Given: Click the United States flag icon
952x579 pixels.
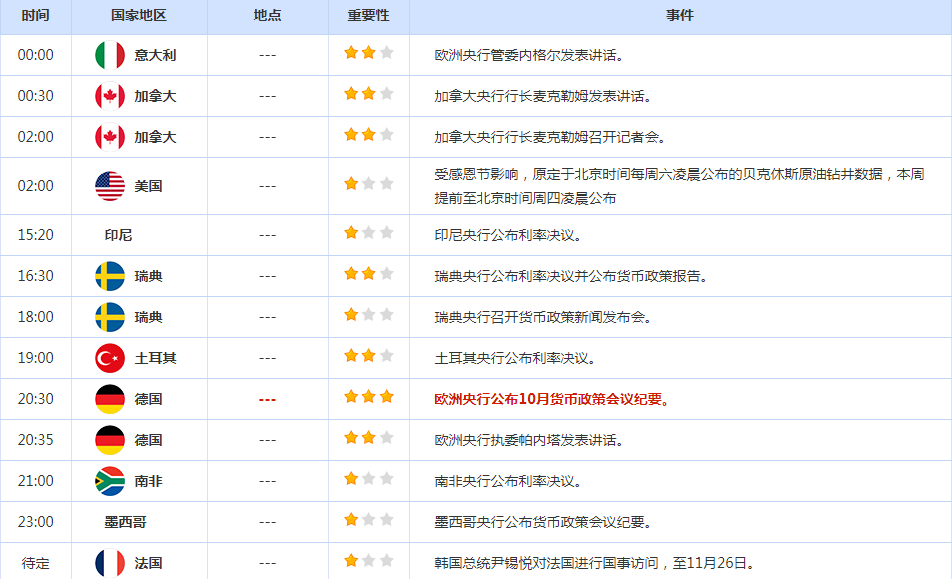Looking at the screenshot, I should (x=109, y=186).
